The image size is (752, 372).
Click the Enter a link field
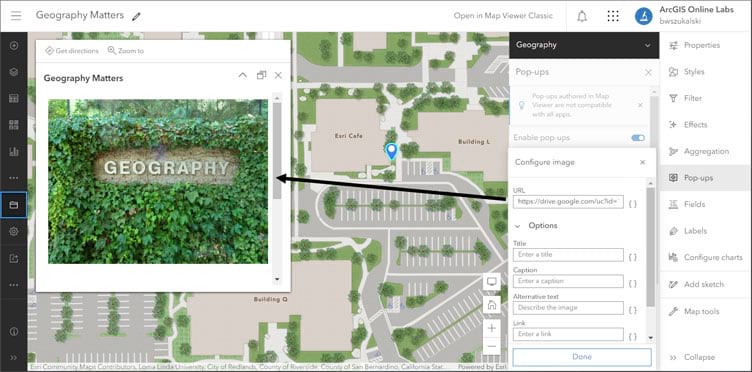(x=568, y=334)
